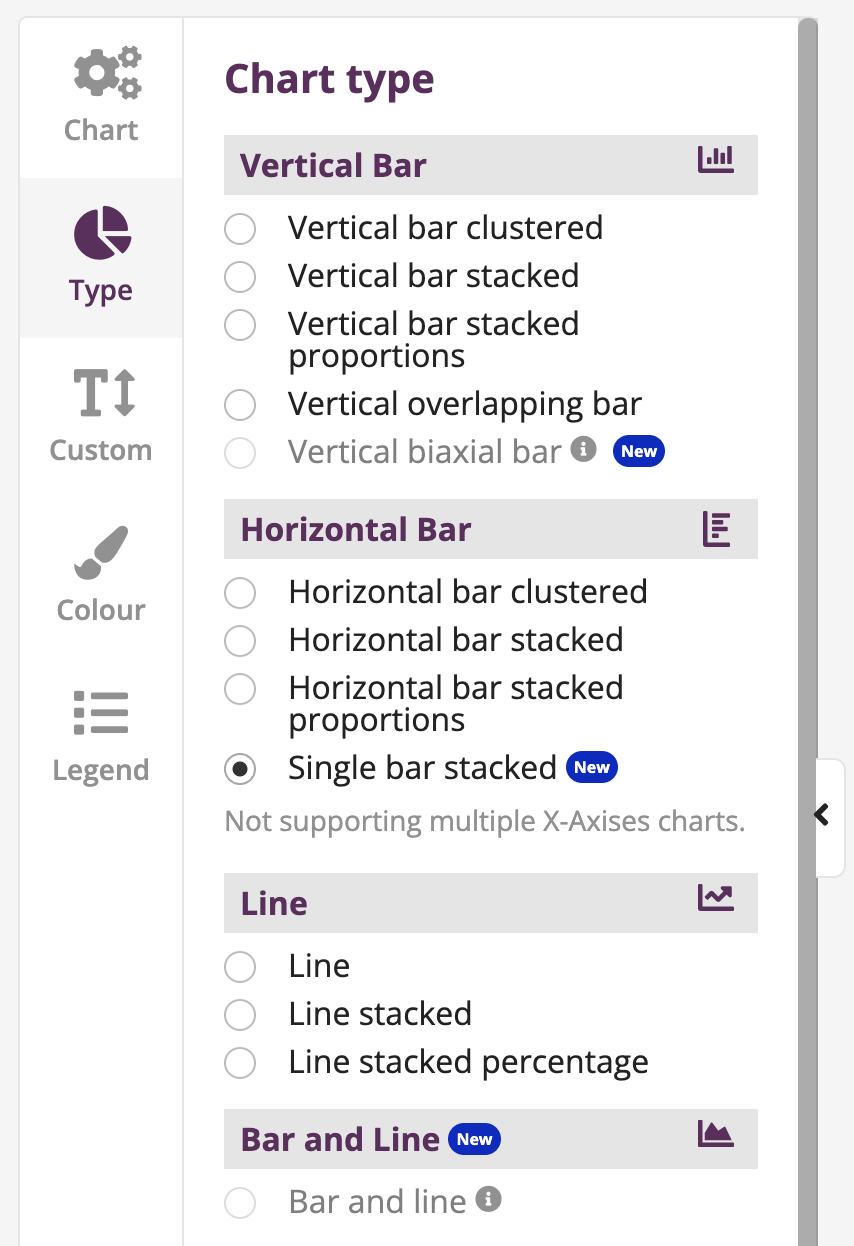Screen dimensions: 854x1246
Task: Open the Colour paintbrush tab
Action: click(101, 577)
